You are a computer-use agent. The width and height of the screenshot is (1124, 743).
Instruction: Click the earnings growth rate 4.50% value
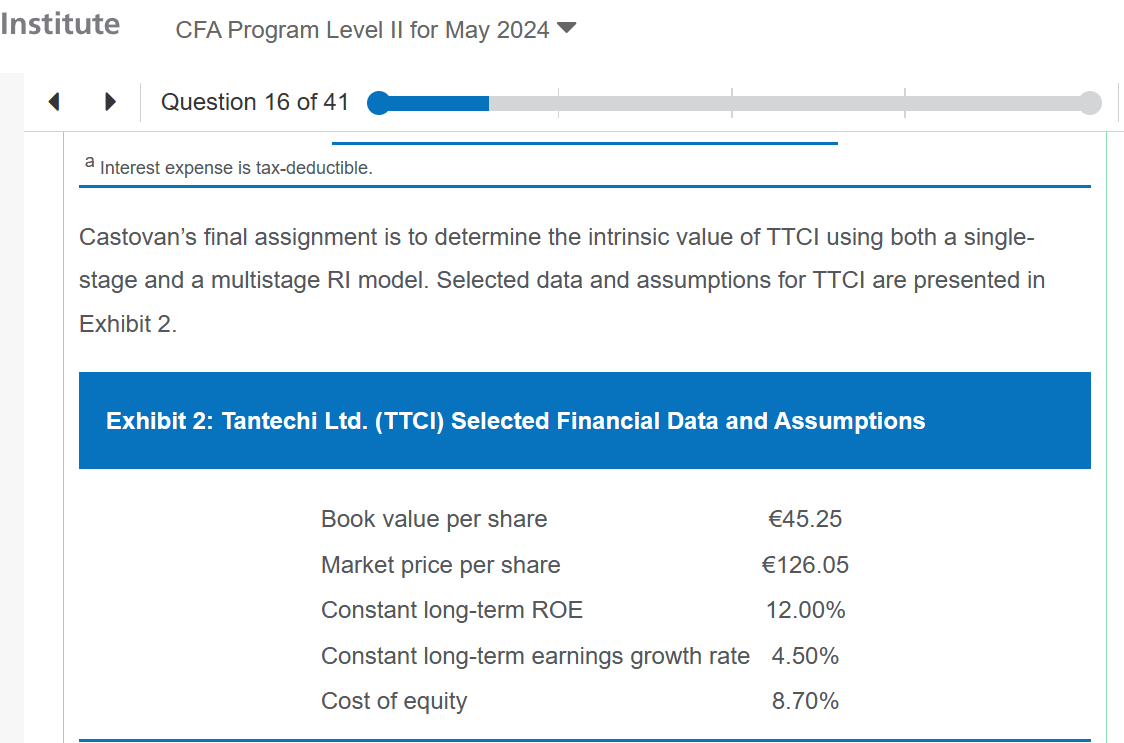click(x=805, y=656)
